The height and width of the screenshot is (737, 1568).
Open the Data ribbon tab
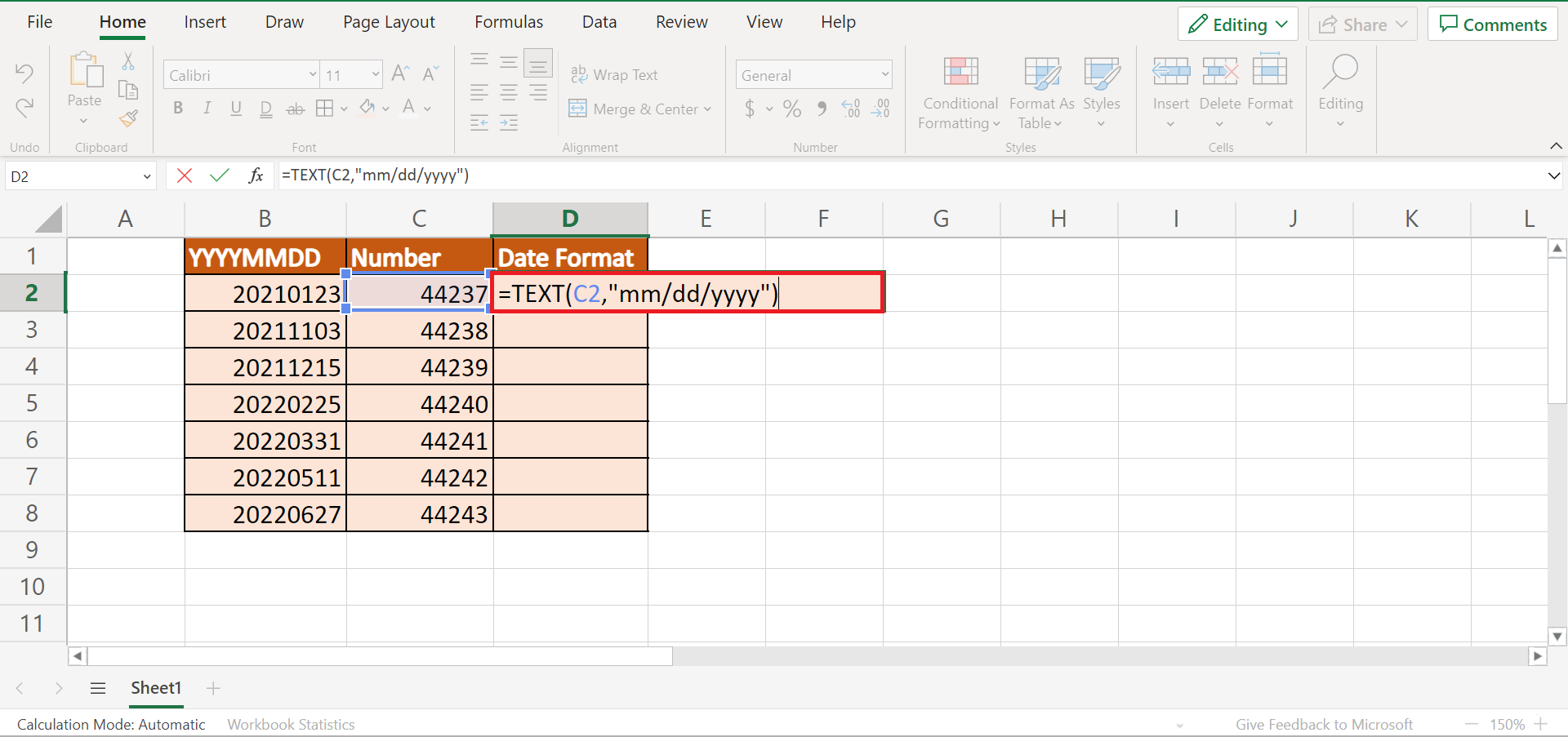(599, 22)
